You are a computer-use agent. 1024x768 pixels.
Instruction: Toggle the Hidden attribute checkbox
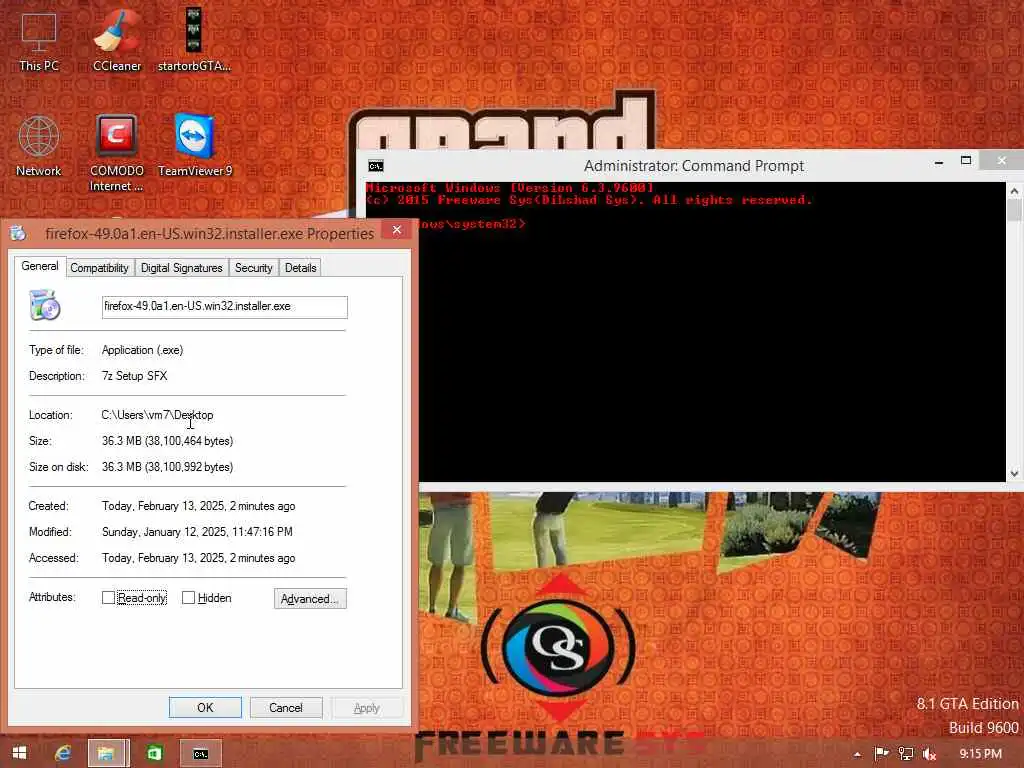(188, 598)
